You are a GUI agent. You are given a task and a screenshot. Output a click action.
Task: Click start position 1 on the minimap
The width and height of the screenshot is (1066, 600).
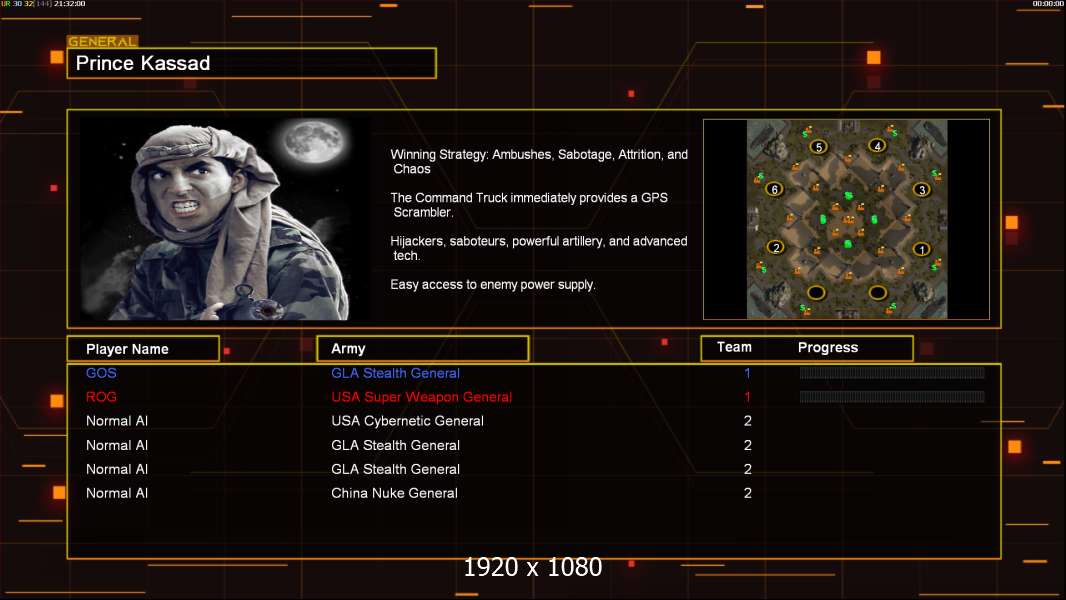921,249
